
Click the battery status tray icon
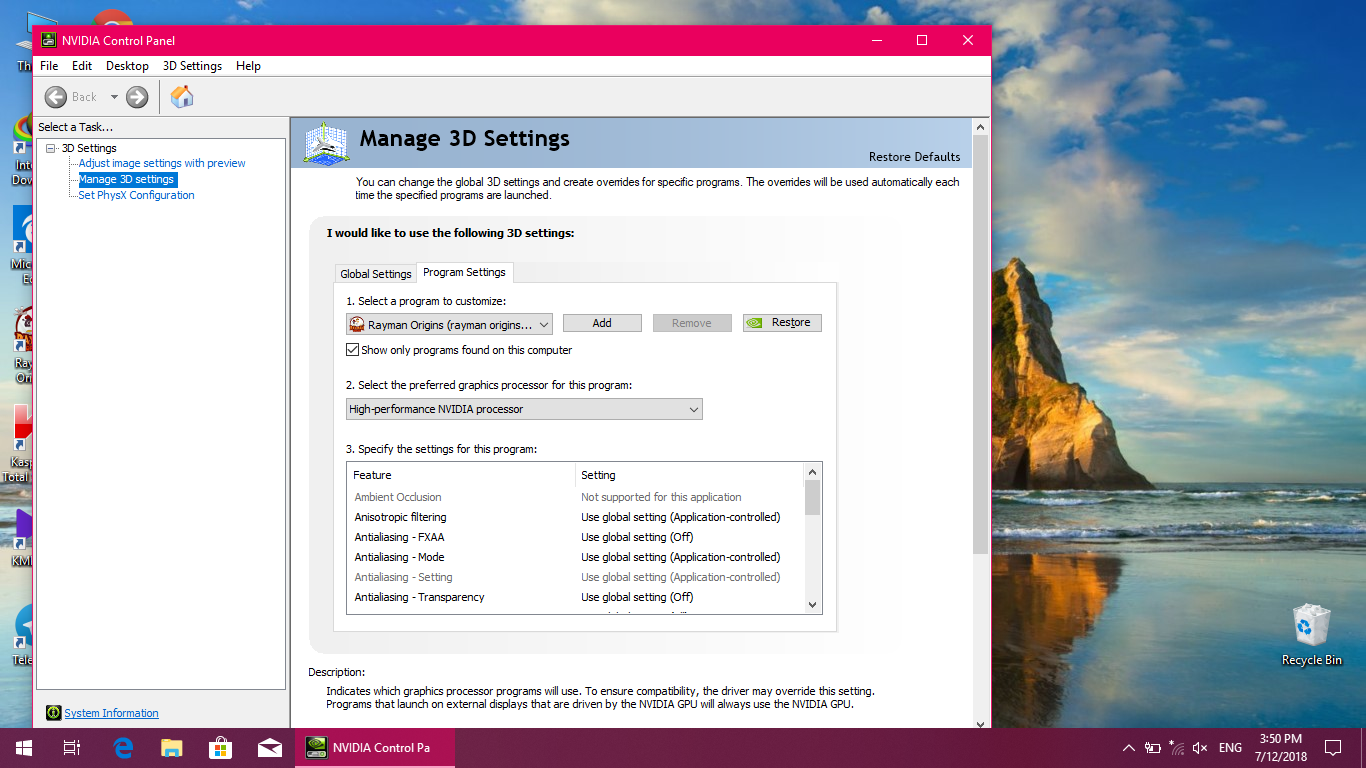(x=1153, y=747)
